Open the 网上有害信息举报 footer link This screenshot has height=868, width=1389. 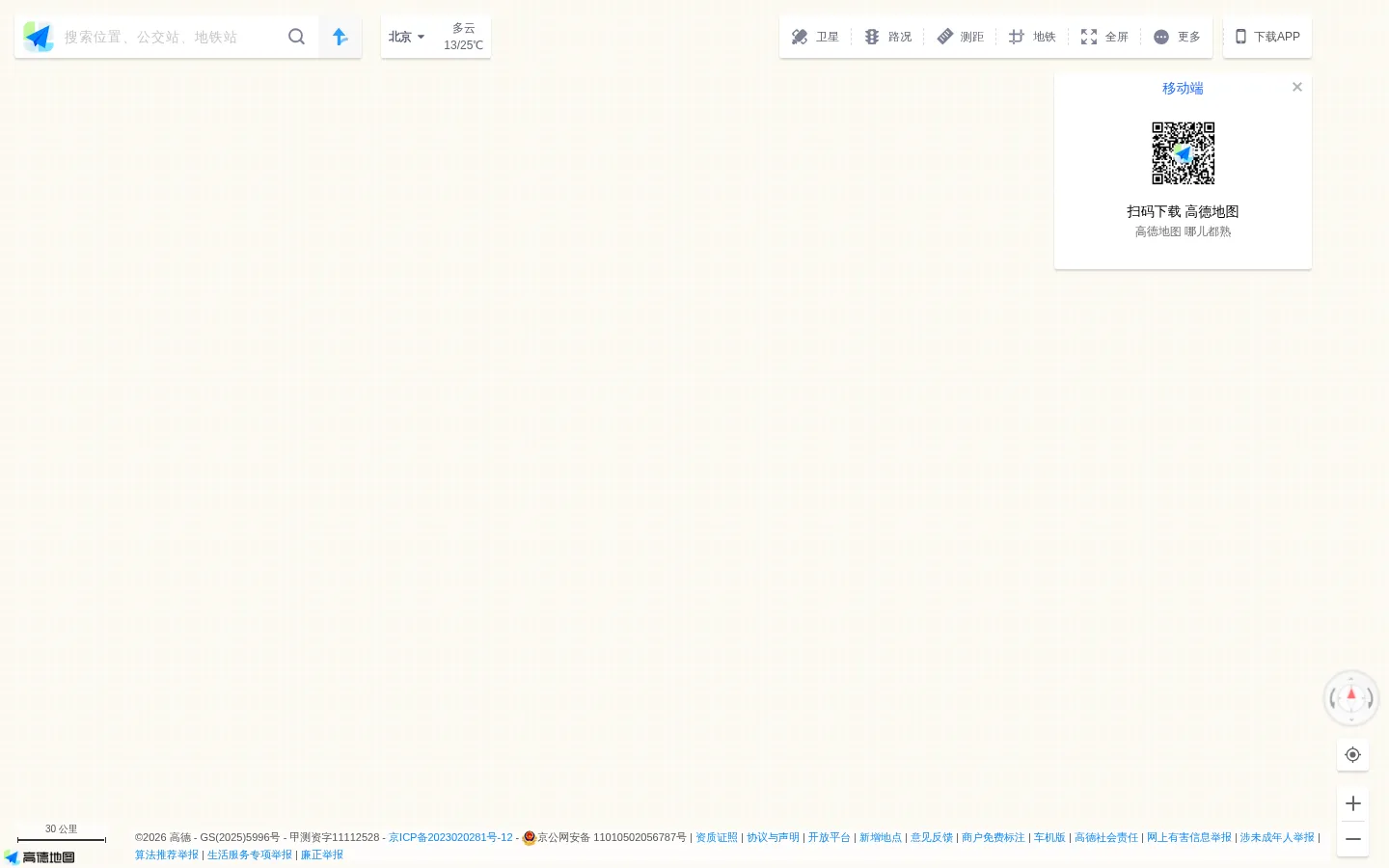click(x=1189, y=837)
